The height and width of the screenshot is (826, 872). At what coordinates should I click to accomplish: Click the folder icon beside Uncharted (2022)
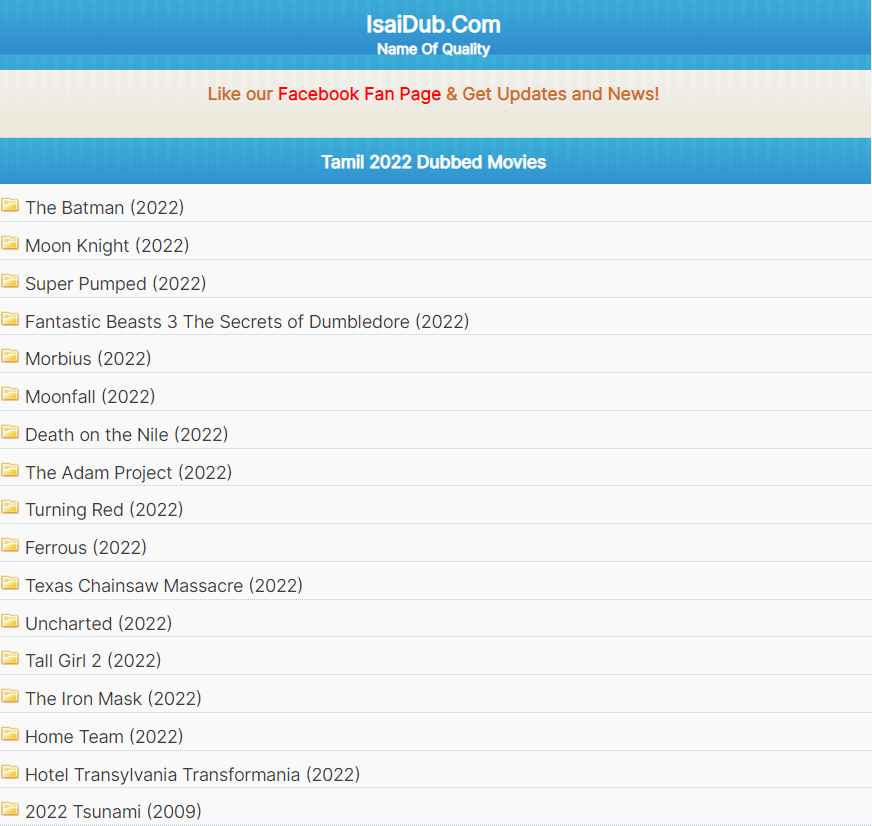[10, 621]
